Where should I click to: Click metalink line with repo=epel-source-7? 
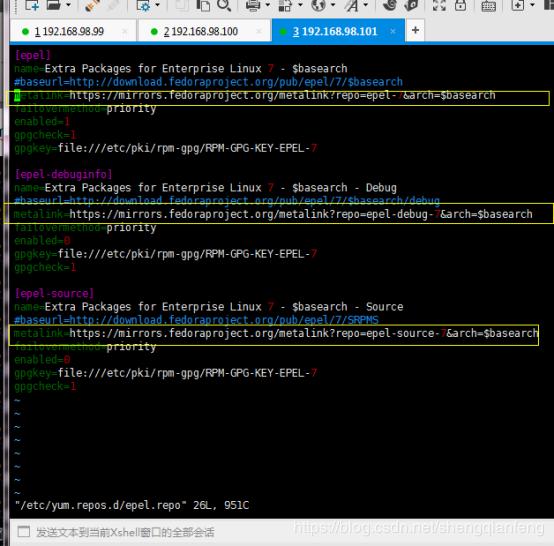tap(276, 333)
